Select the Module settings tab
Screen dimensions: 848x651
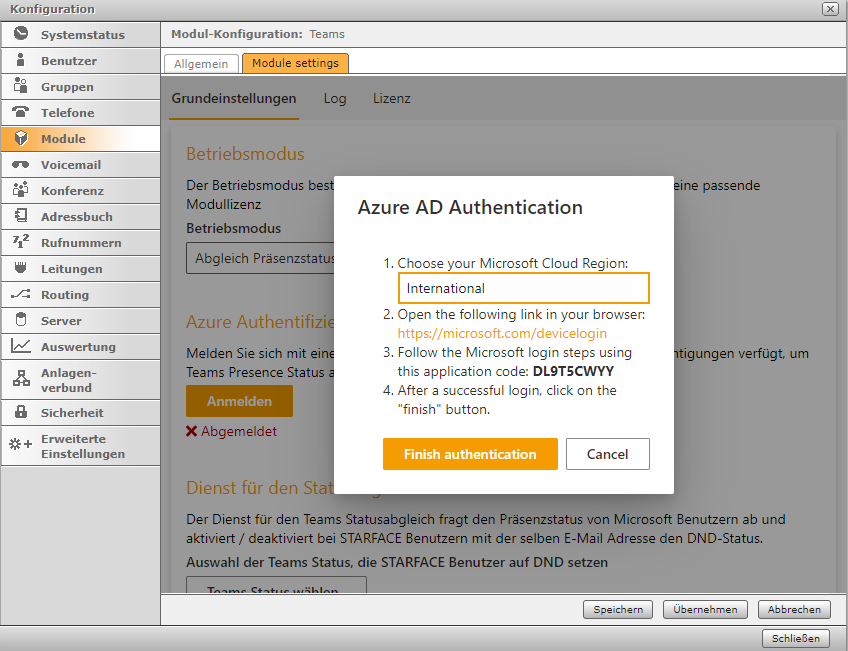coord(295,63)
